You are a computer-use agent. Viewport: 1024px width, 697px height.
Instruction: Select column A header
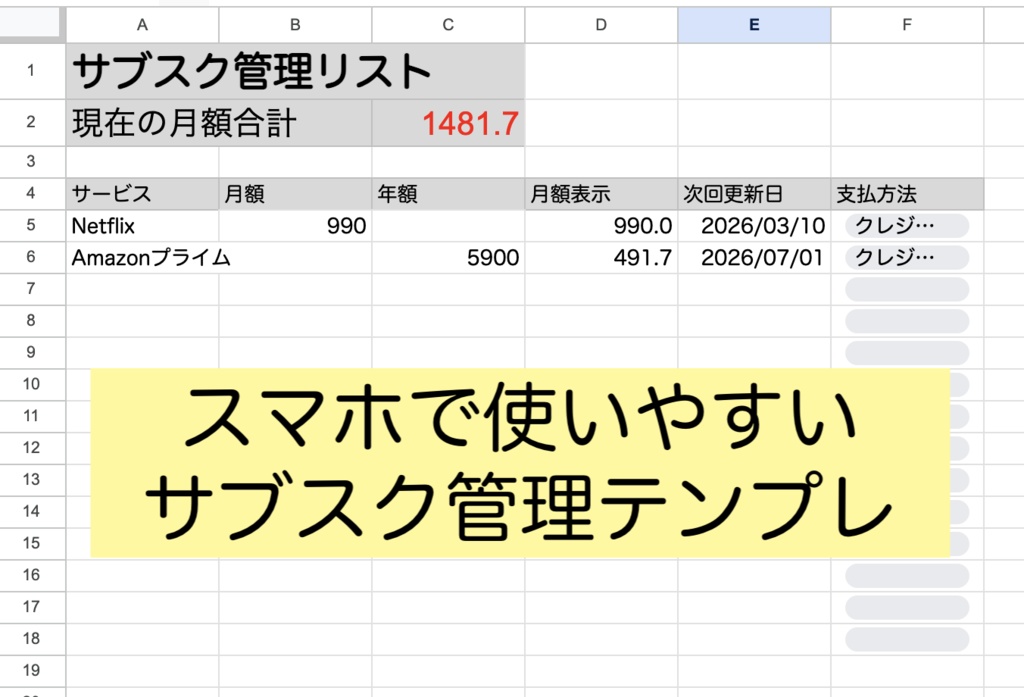click(x=142, y=24)
